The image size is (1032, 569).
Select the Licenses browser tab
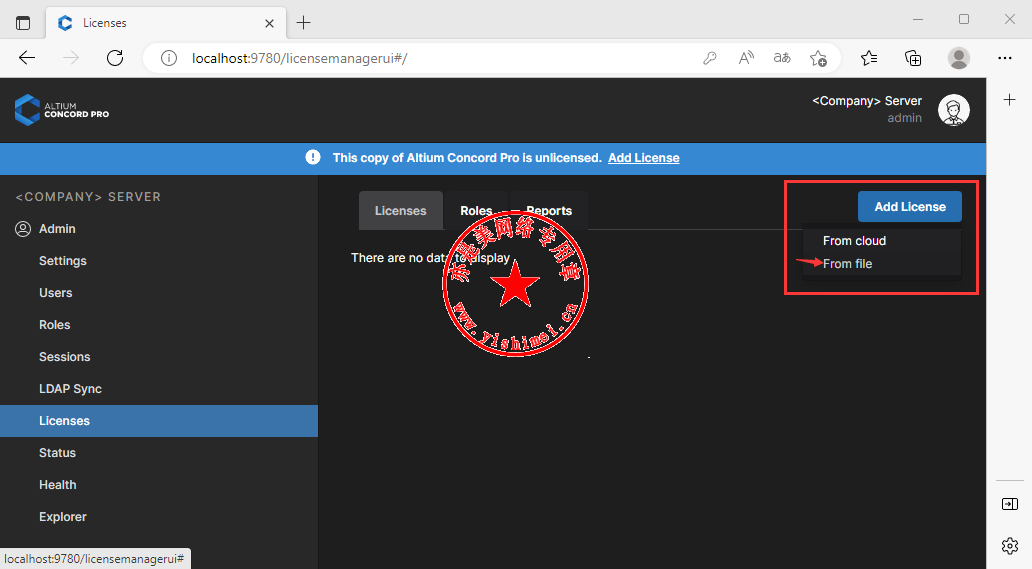coord(167,23)
